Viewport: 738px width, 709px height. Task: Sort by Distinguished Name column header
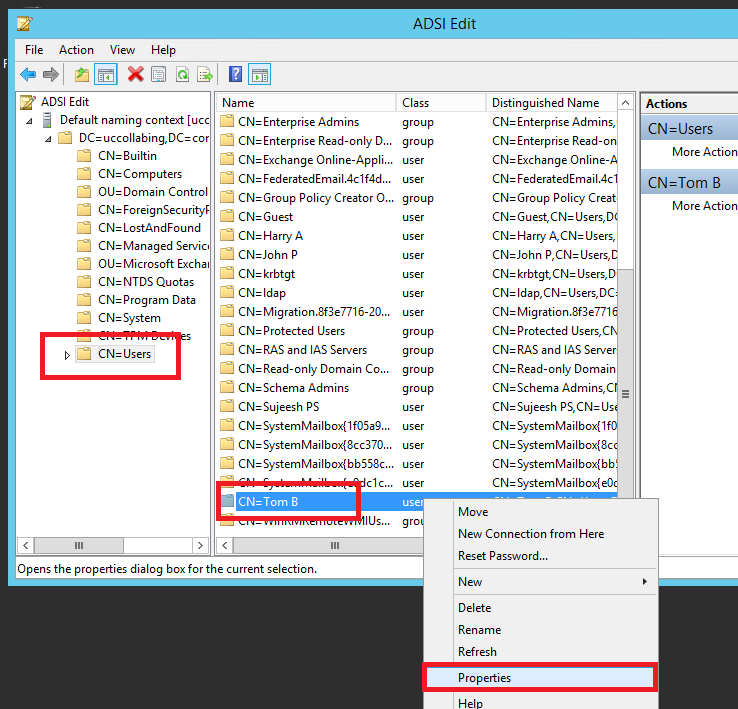click(x=552, y=103)
